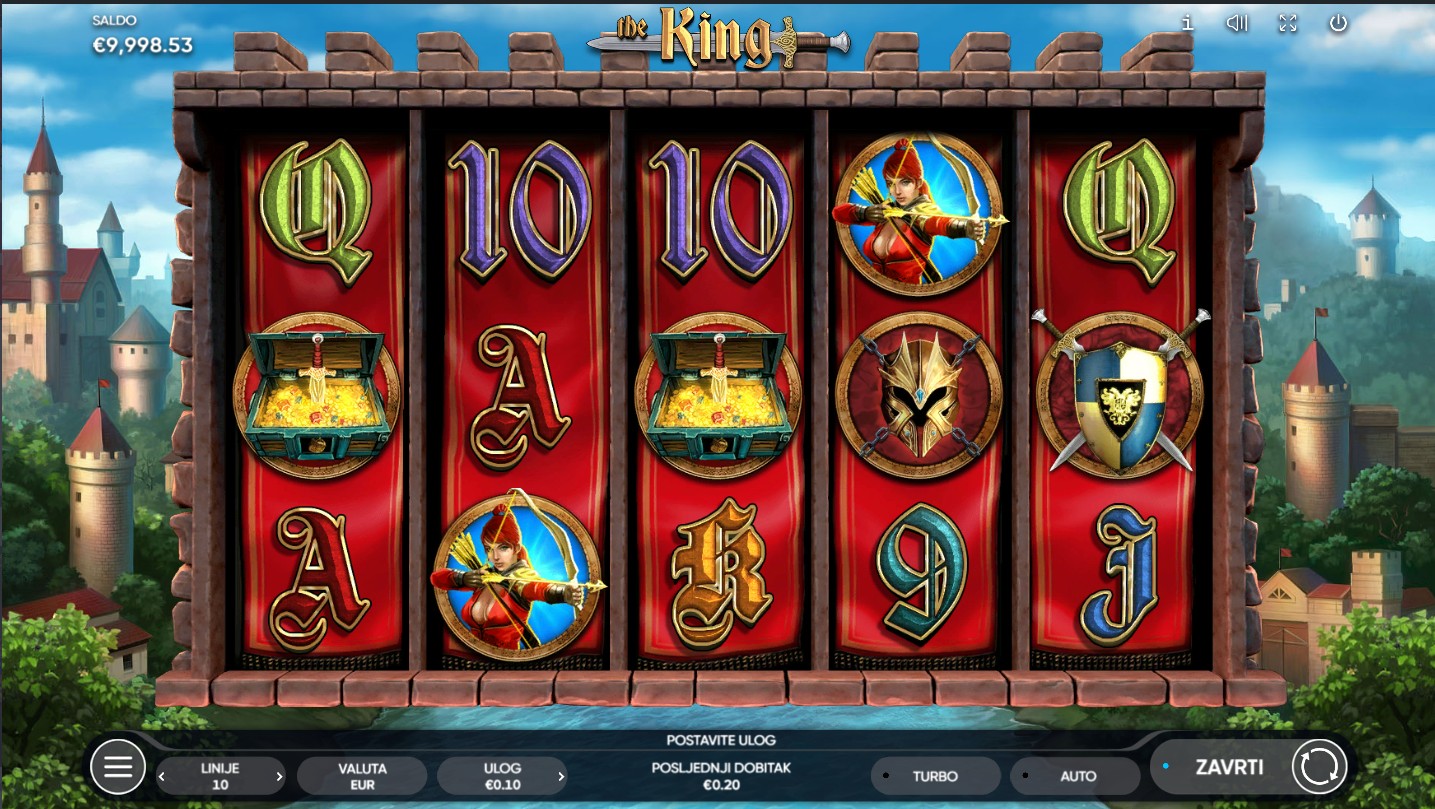The height and width of the screenshot is (809, 1435).
Task: Open the game info icon
Action: (x=1187, y=23)
